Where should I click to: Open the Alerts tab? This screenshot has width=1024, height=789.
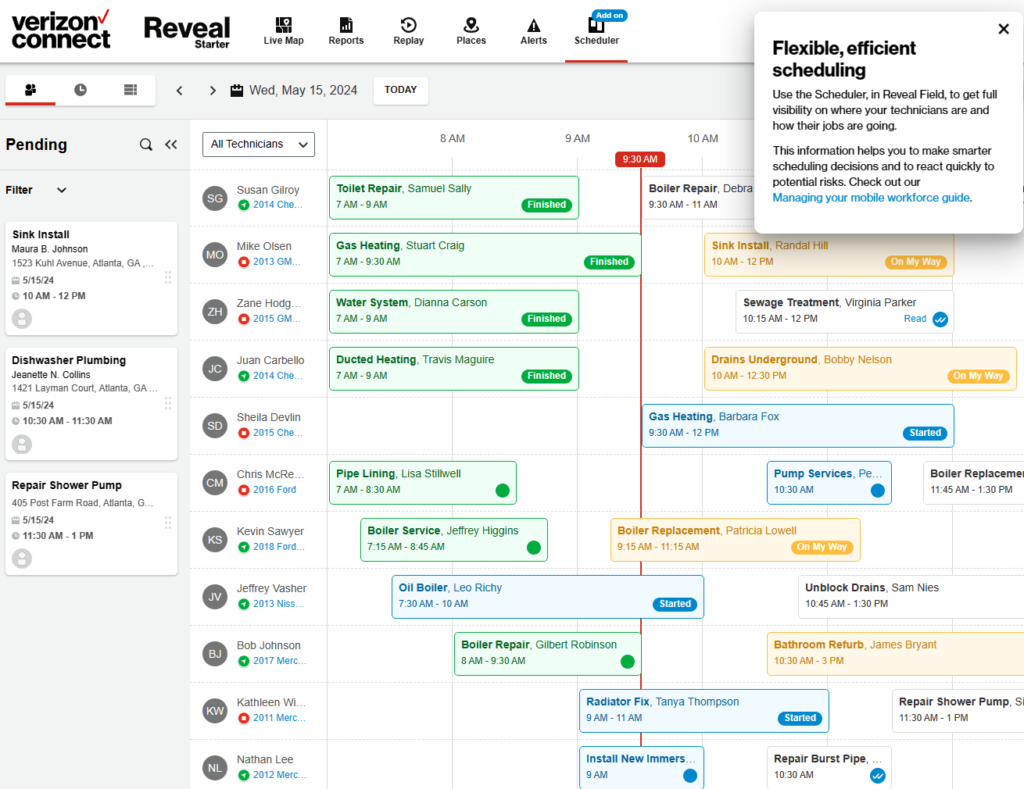click(x=533, y=31)
